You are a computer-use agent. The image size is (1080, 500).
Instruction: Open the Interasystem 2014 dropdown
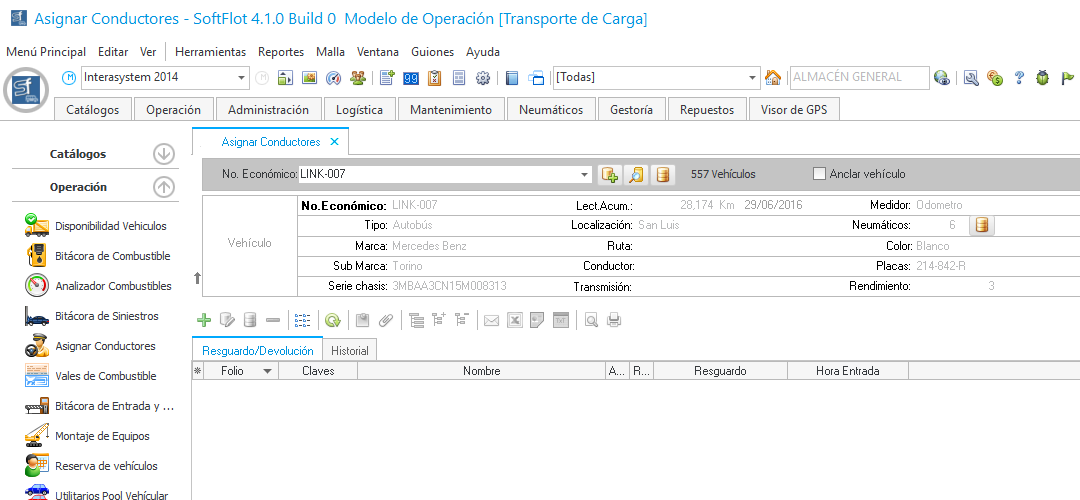[x=242, y=78]
